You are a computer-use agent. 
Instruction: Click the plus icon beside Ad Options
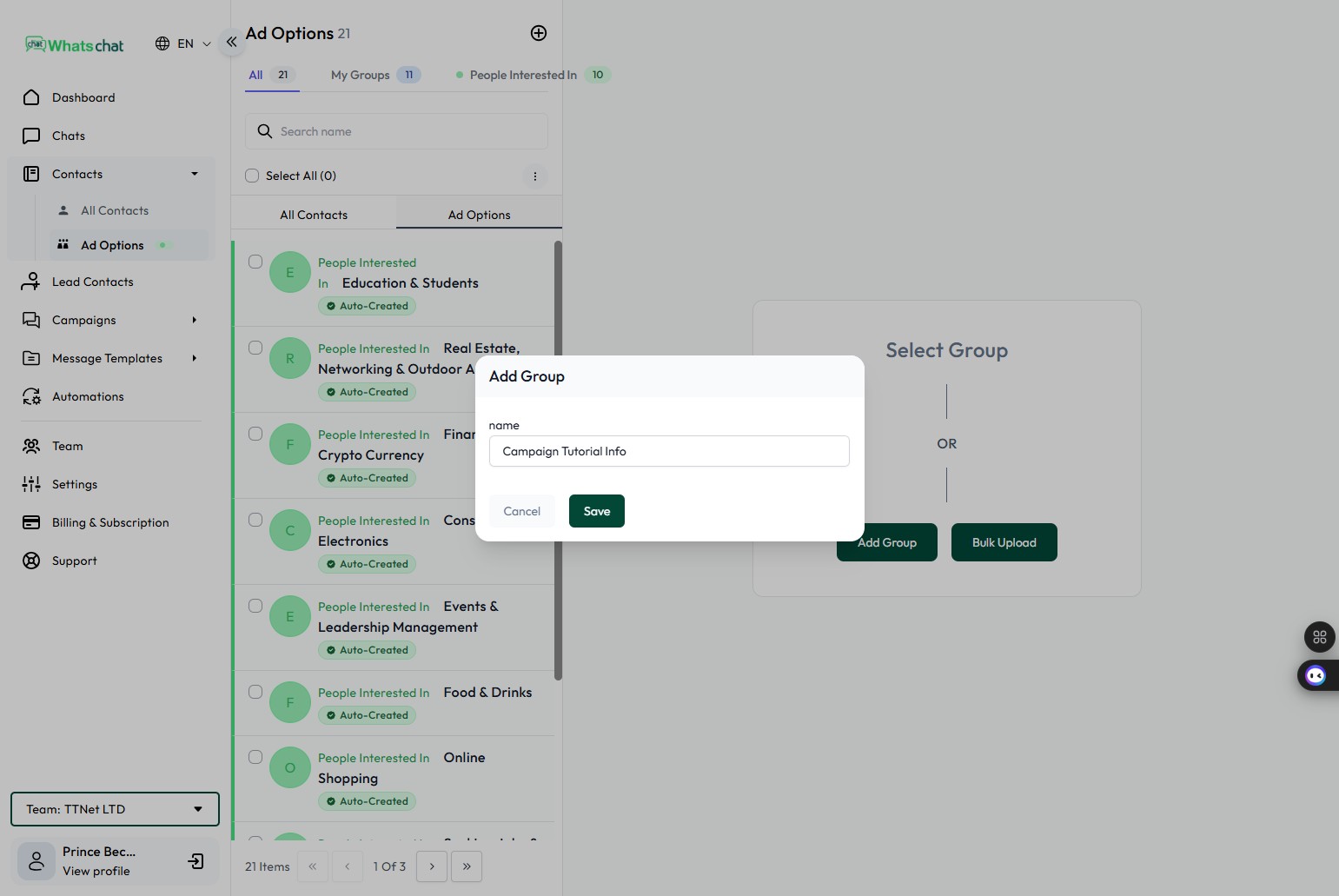pos(539,33)
